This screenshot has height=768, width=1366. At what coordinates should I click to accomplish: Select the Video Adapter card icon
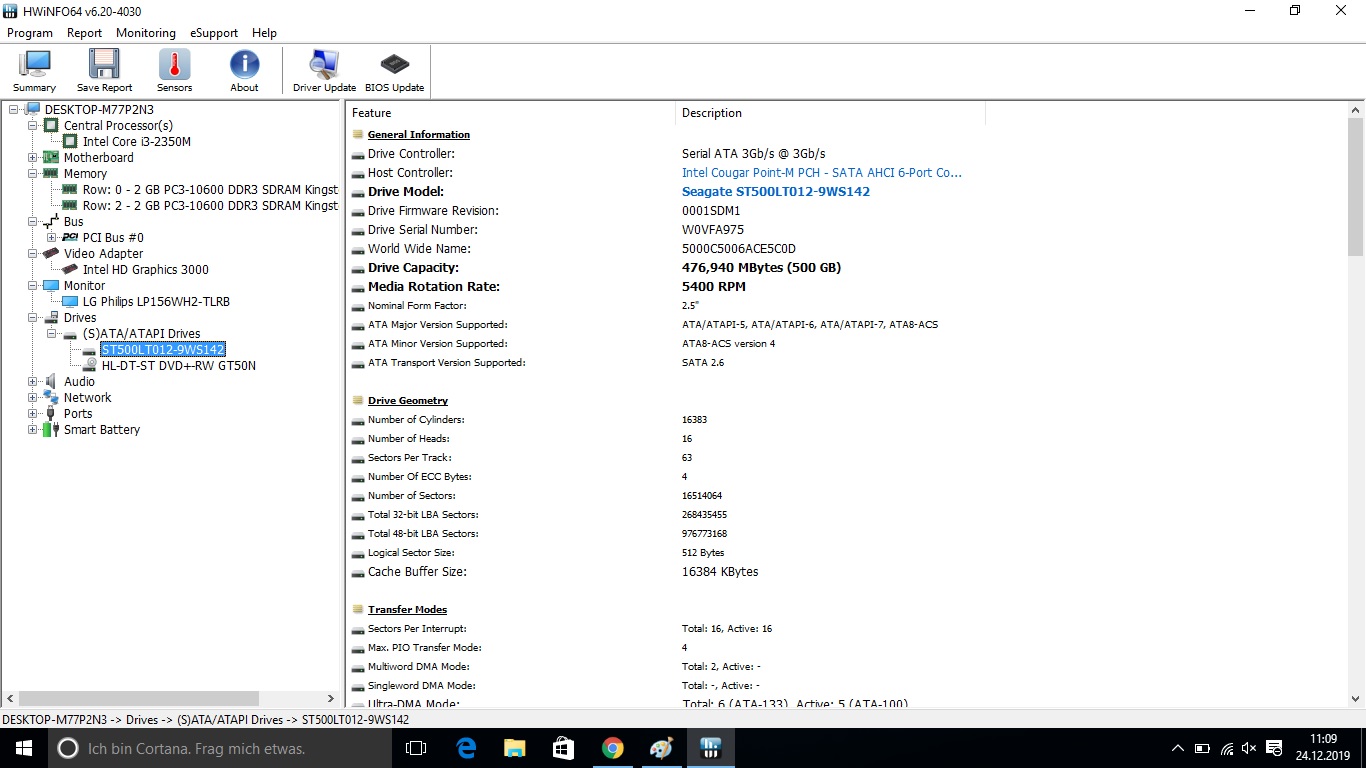click(x=51, y=254)
